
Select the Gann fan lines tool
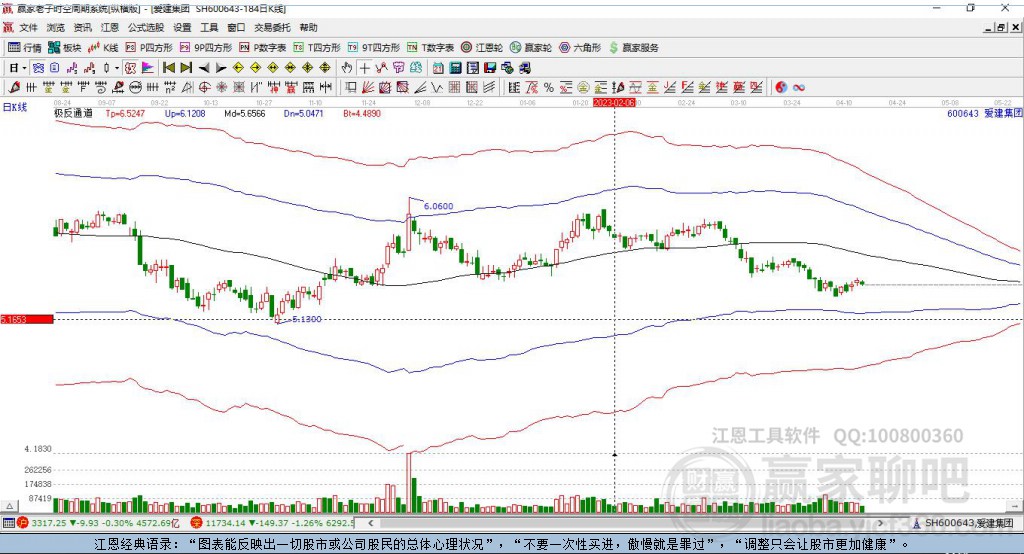(368, 87)
